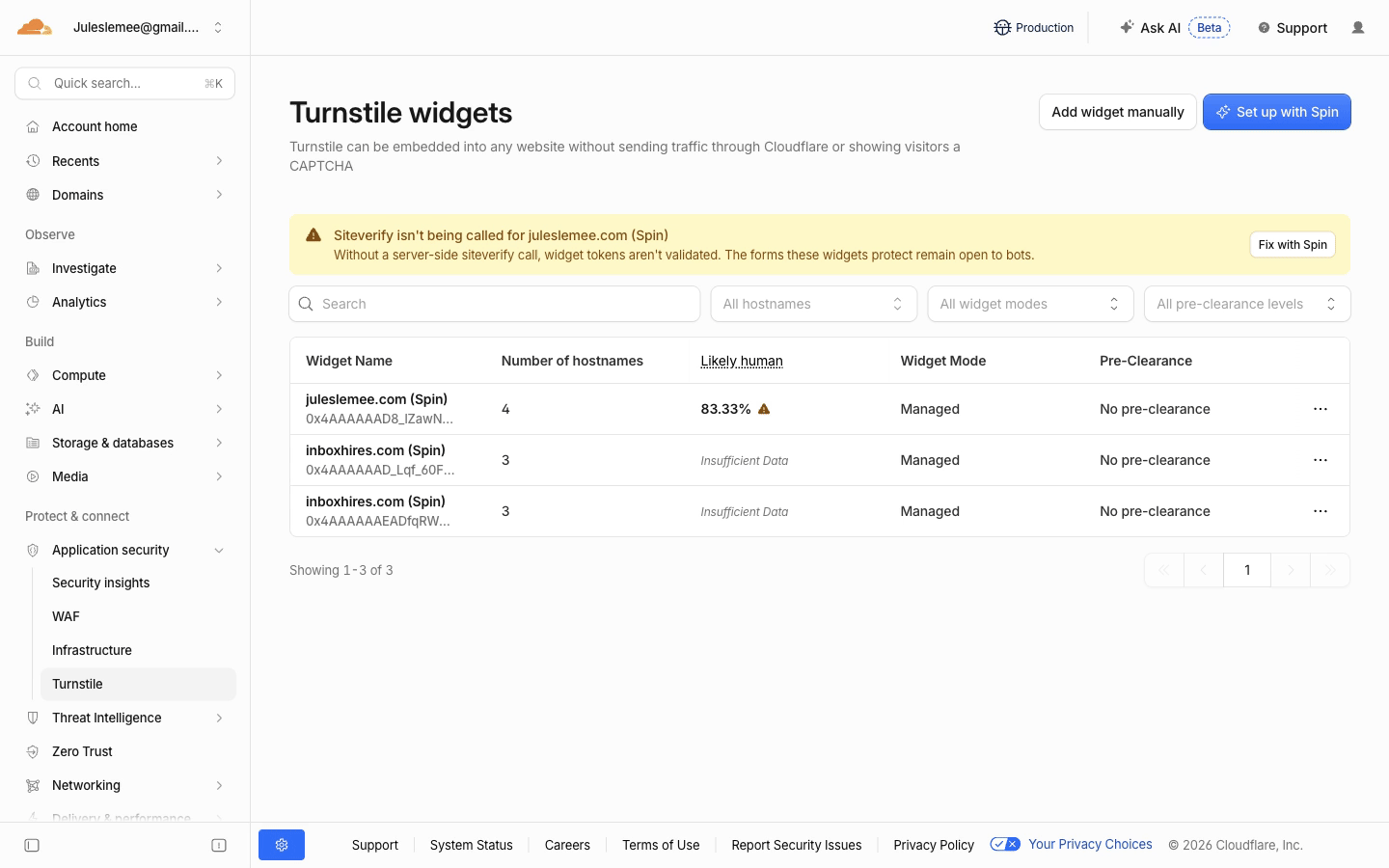Click Set up with Spin button
This screenshot has width=1389, height=868.
pyautogui.click(x=1277, y=112)
